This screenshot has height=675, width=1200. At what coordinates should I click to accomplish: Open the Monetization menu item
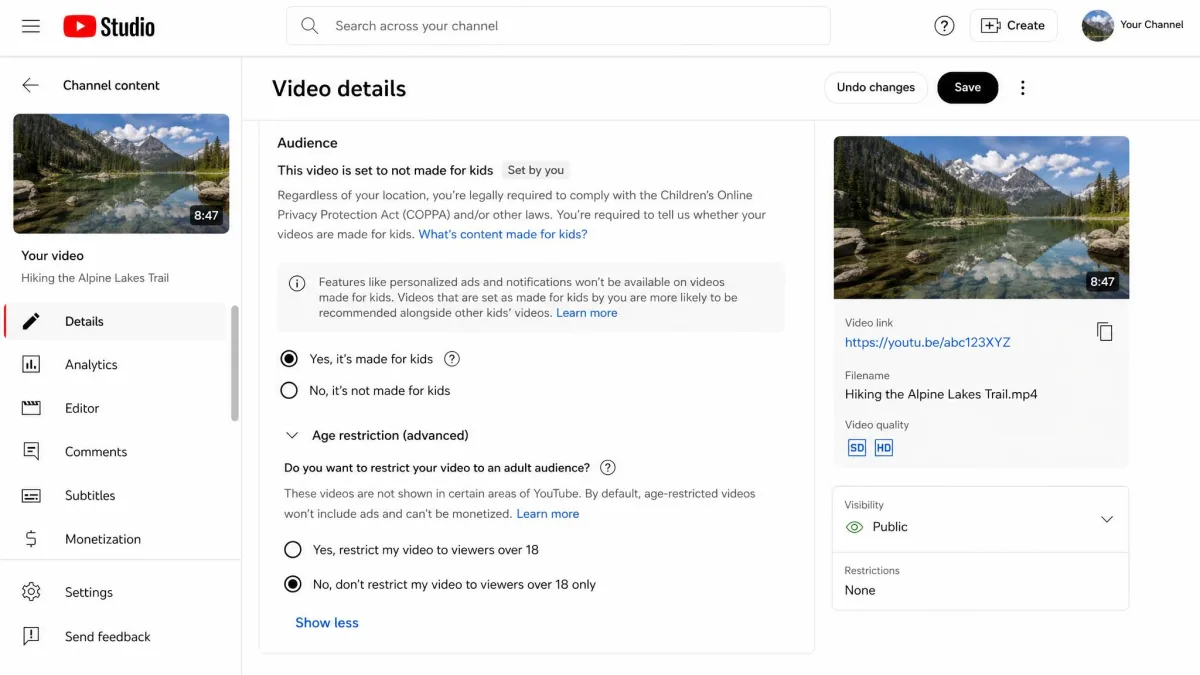(x=116, y=539)
